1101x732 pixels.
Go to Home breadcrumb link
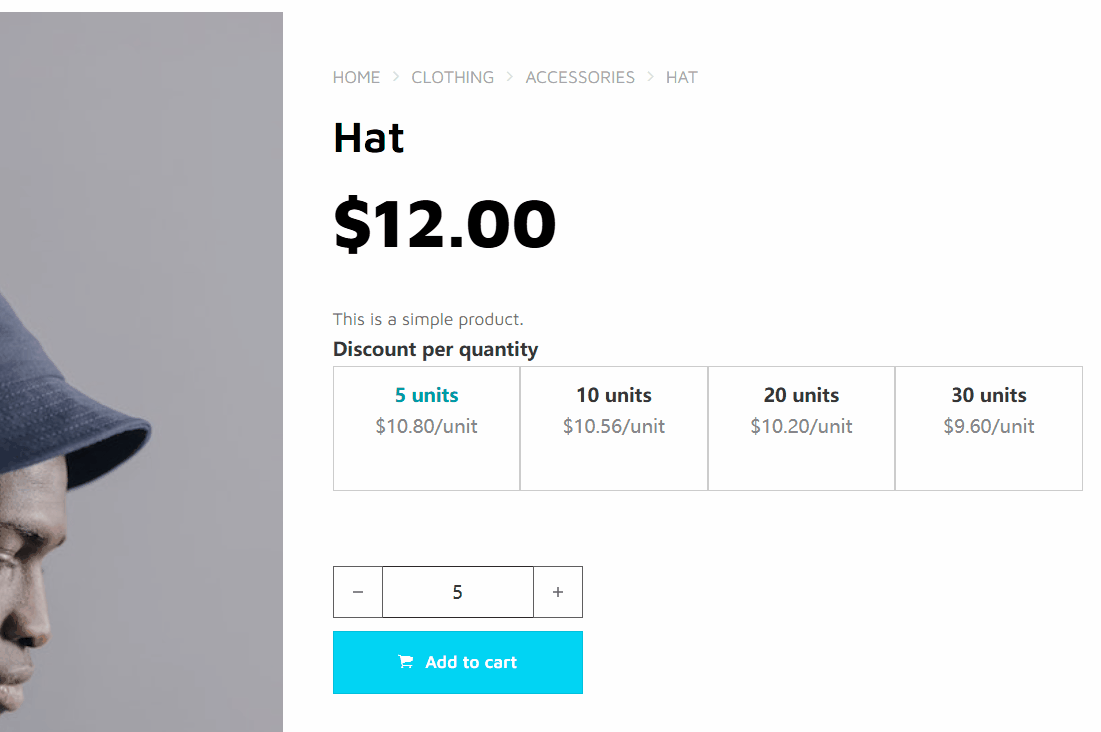[357, 77]
